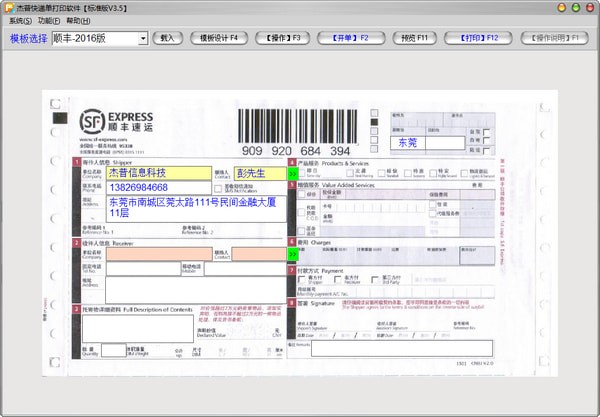Open the 帮助(H) menu
The image size is (600, 417).
click(78, 20)
